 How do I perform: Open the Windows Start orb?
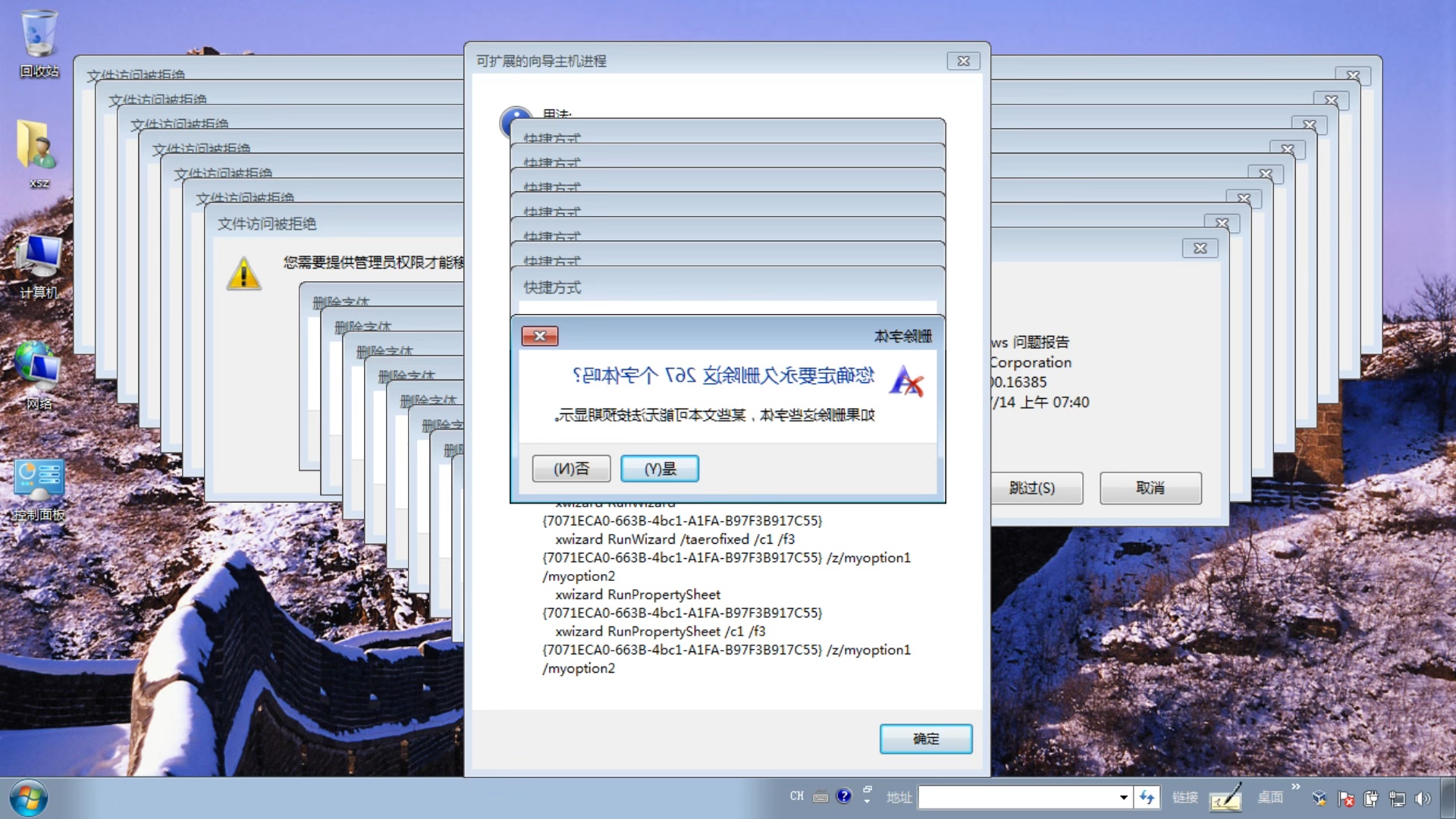point(29,798)
